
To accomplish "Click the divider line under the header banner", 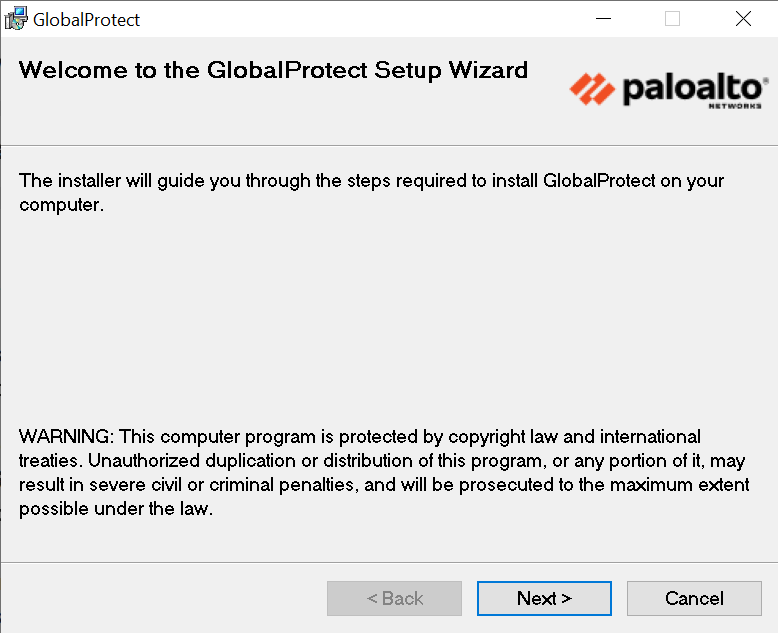I will point(389,146).
